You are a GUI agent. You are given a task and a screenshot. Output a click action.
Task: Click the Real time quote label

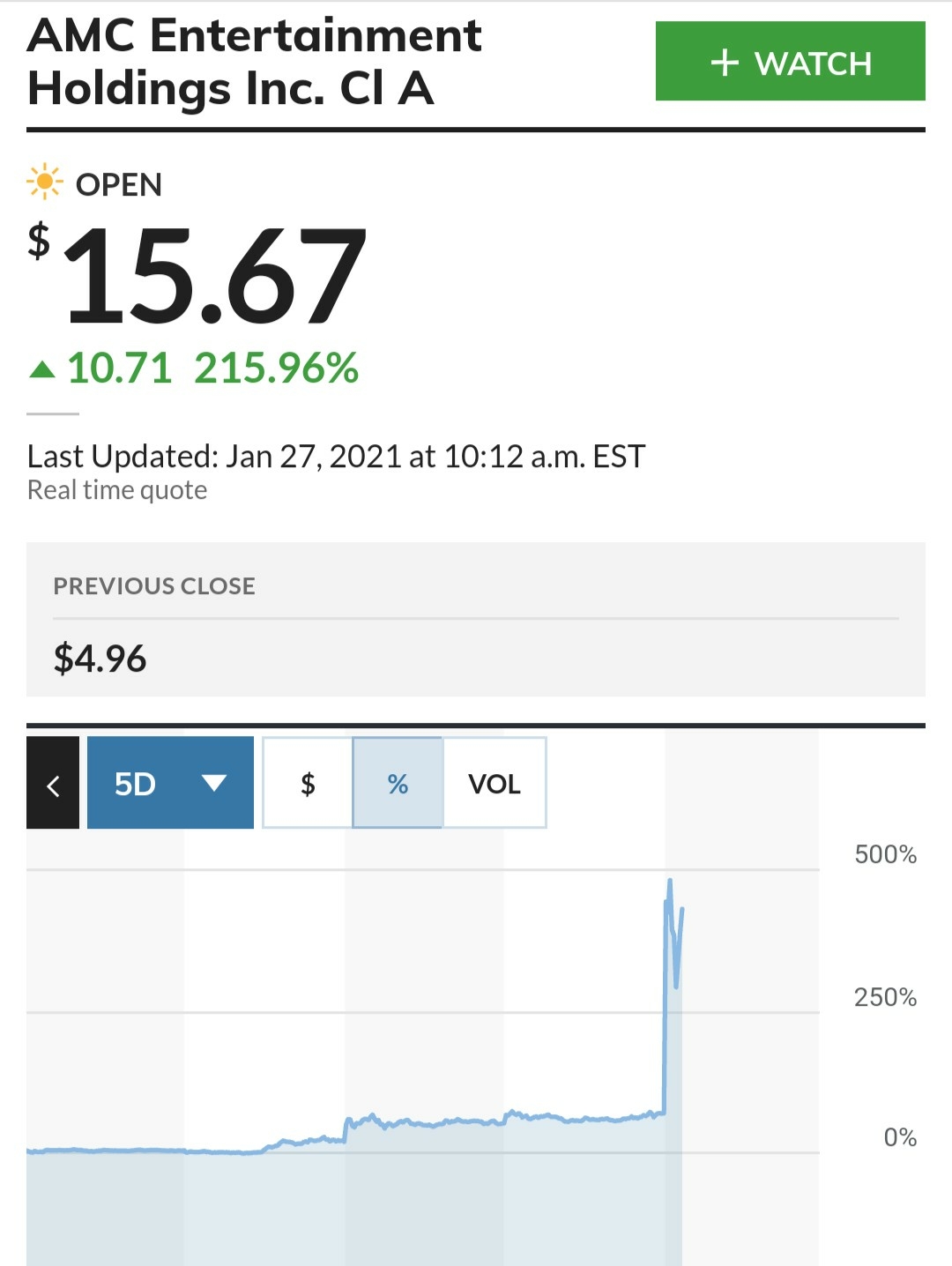[117, 490]
